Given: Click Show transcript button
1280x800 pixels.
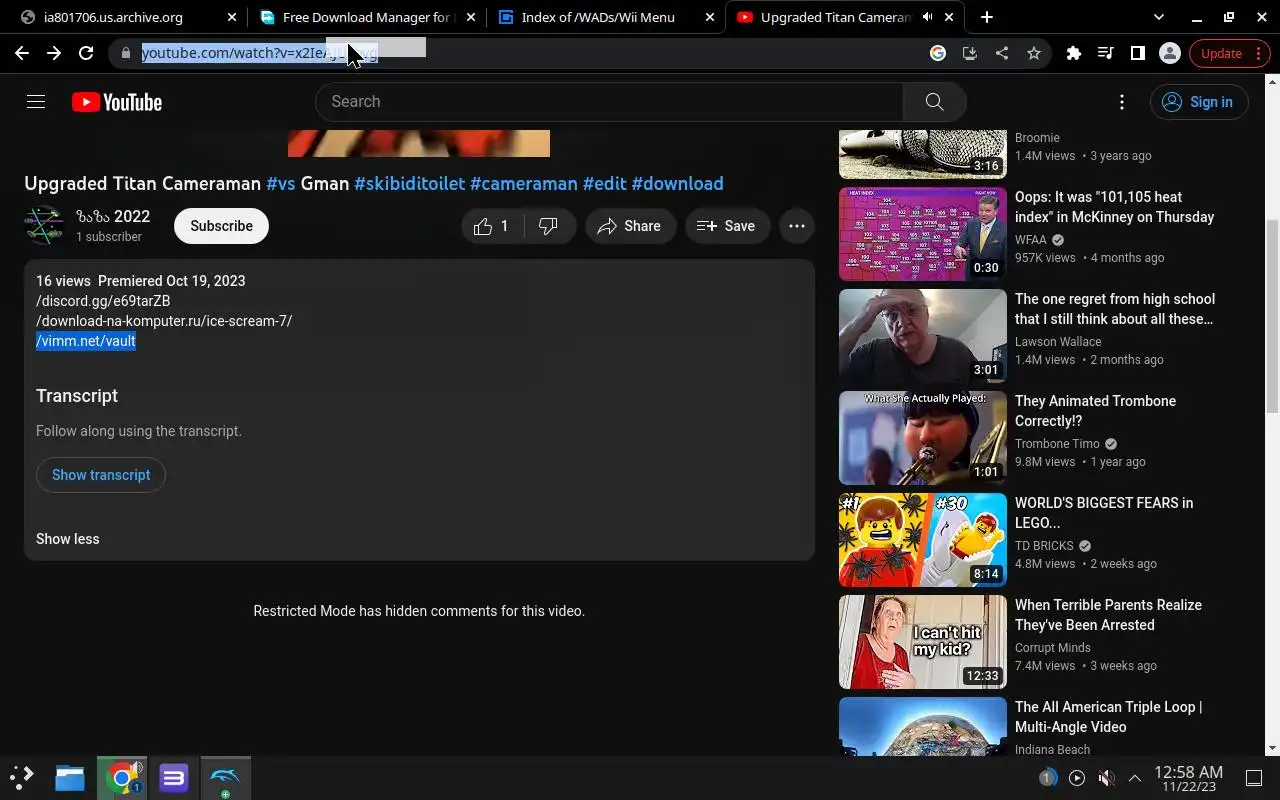Looking at the screenshot, I should (101, 475).
